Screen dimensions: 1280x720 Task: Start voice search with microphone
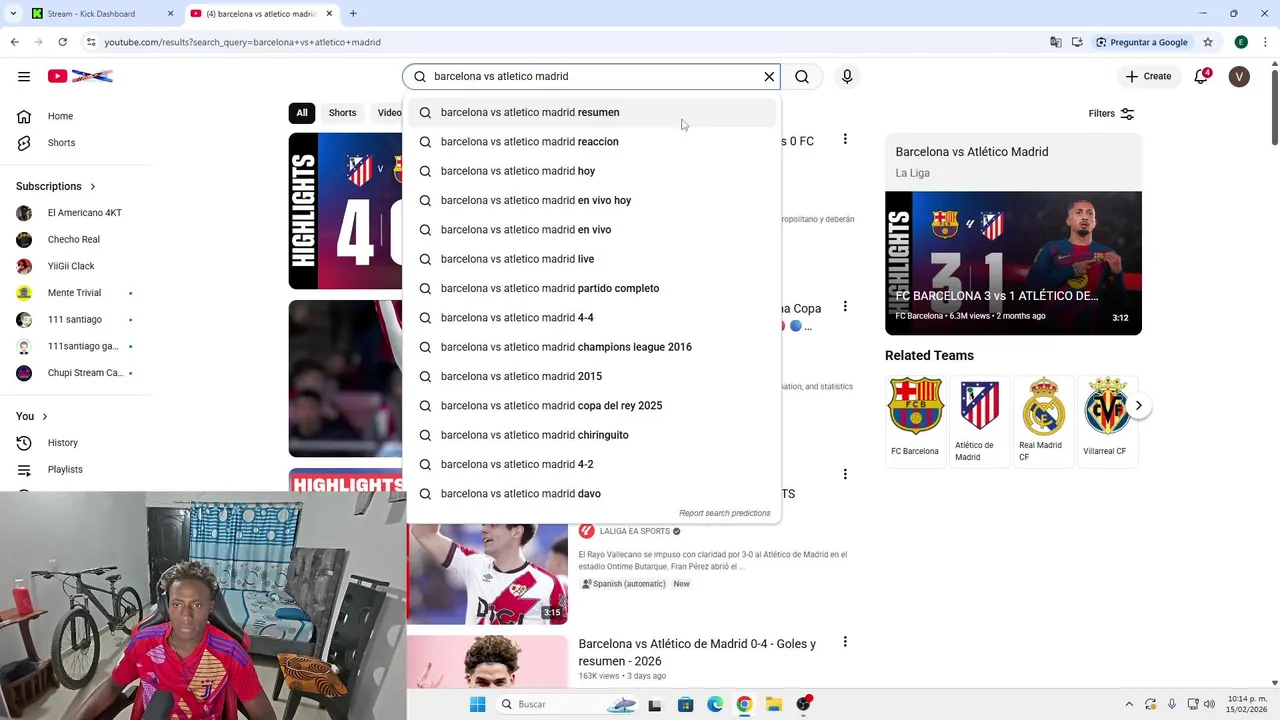pos(847,76)
